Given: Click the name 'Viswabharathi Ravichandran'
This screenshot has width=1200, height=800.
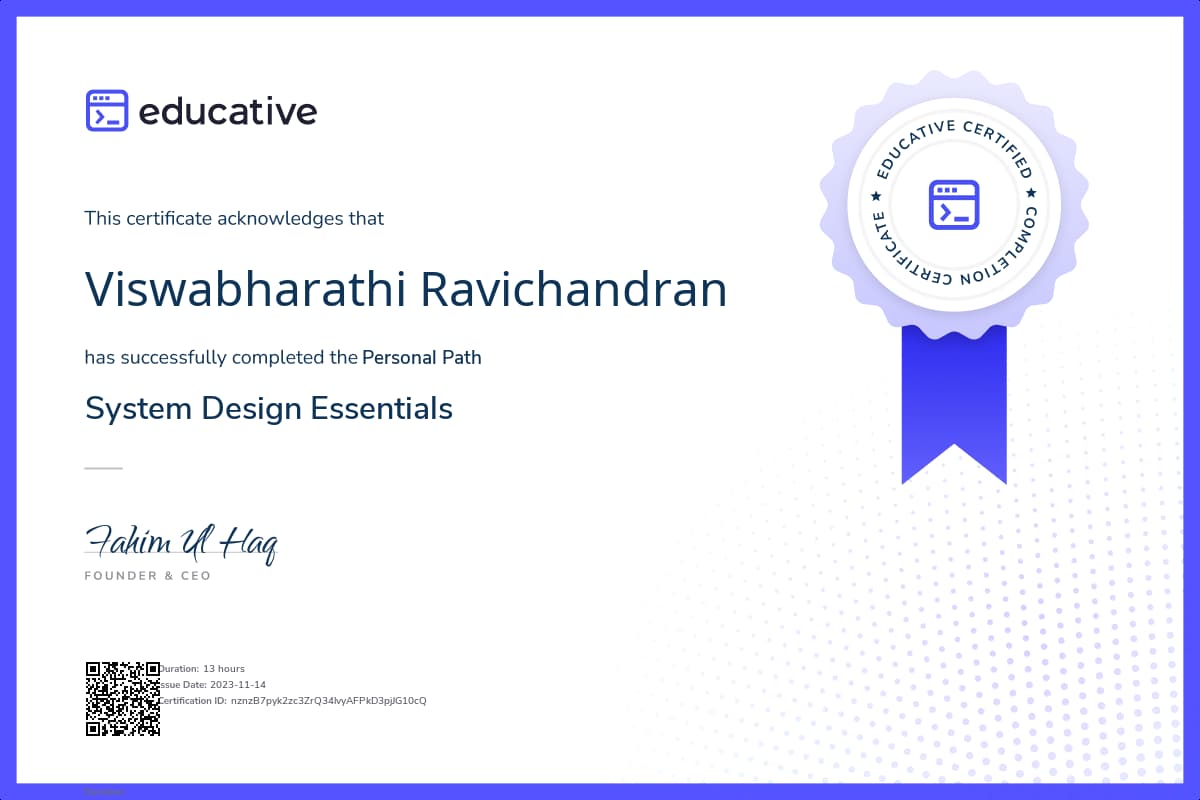Looking at the screenshot, I should pos(406,289).
